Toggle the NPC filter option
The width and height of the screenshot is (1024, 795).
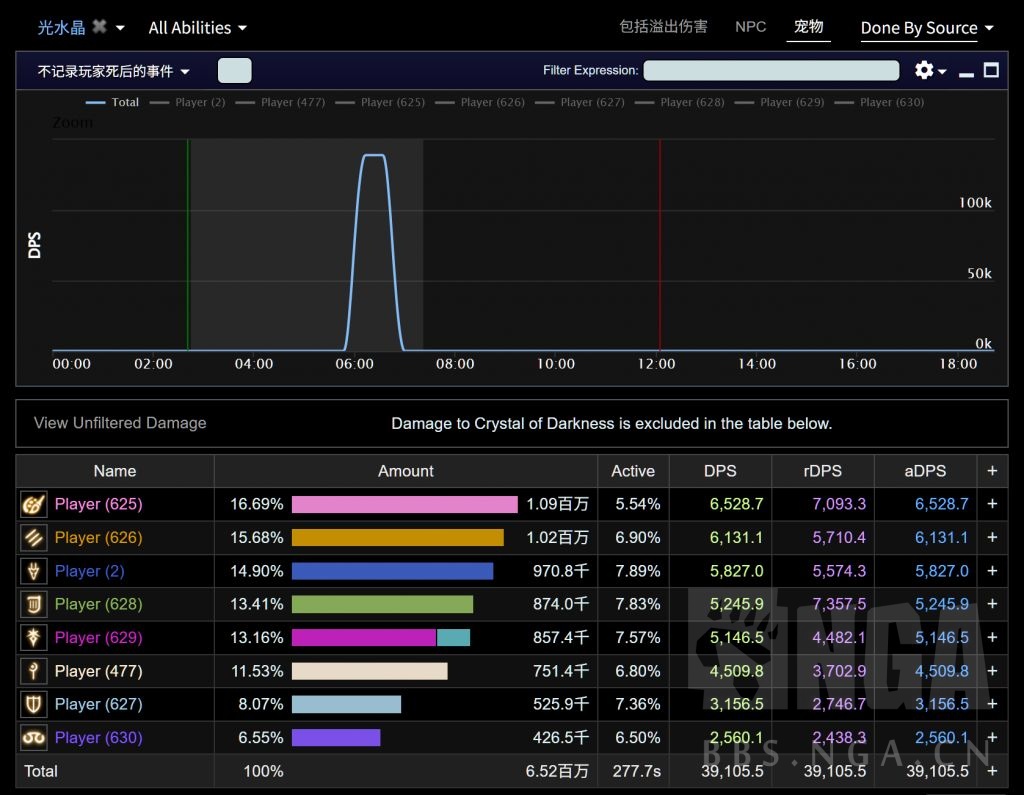[750, 27]
